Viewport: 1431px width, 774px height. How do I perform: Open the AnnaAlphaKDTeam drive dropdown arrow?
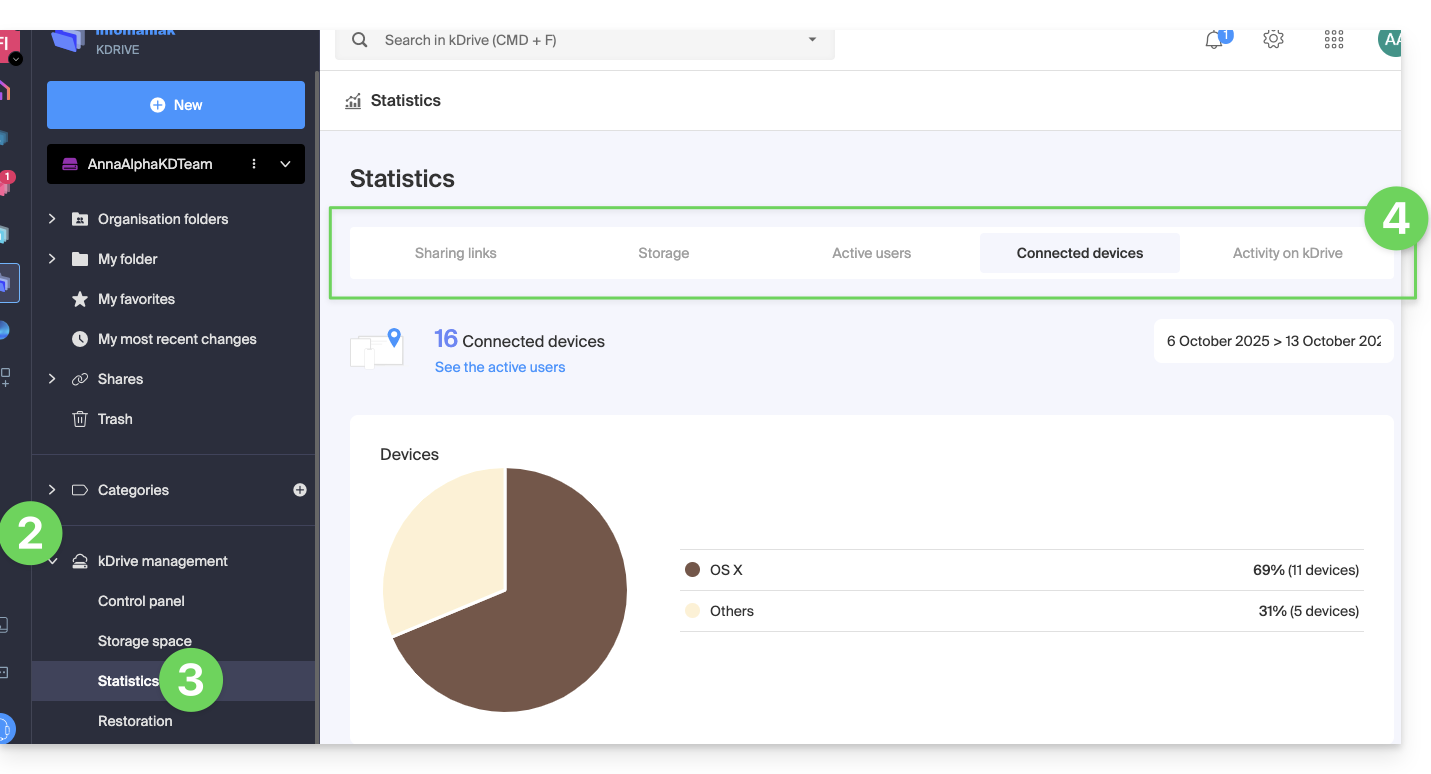tap(285, 164)
